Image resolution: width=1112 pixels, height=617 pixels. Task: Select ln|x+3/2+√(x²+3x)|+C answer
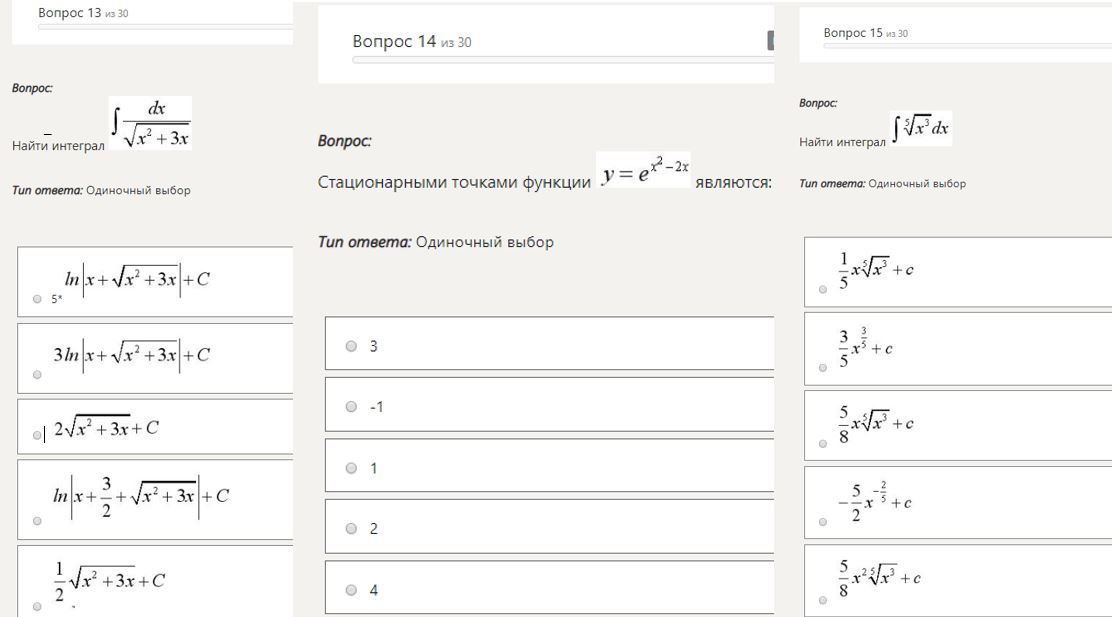tap(37, 521)
